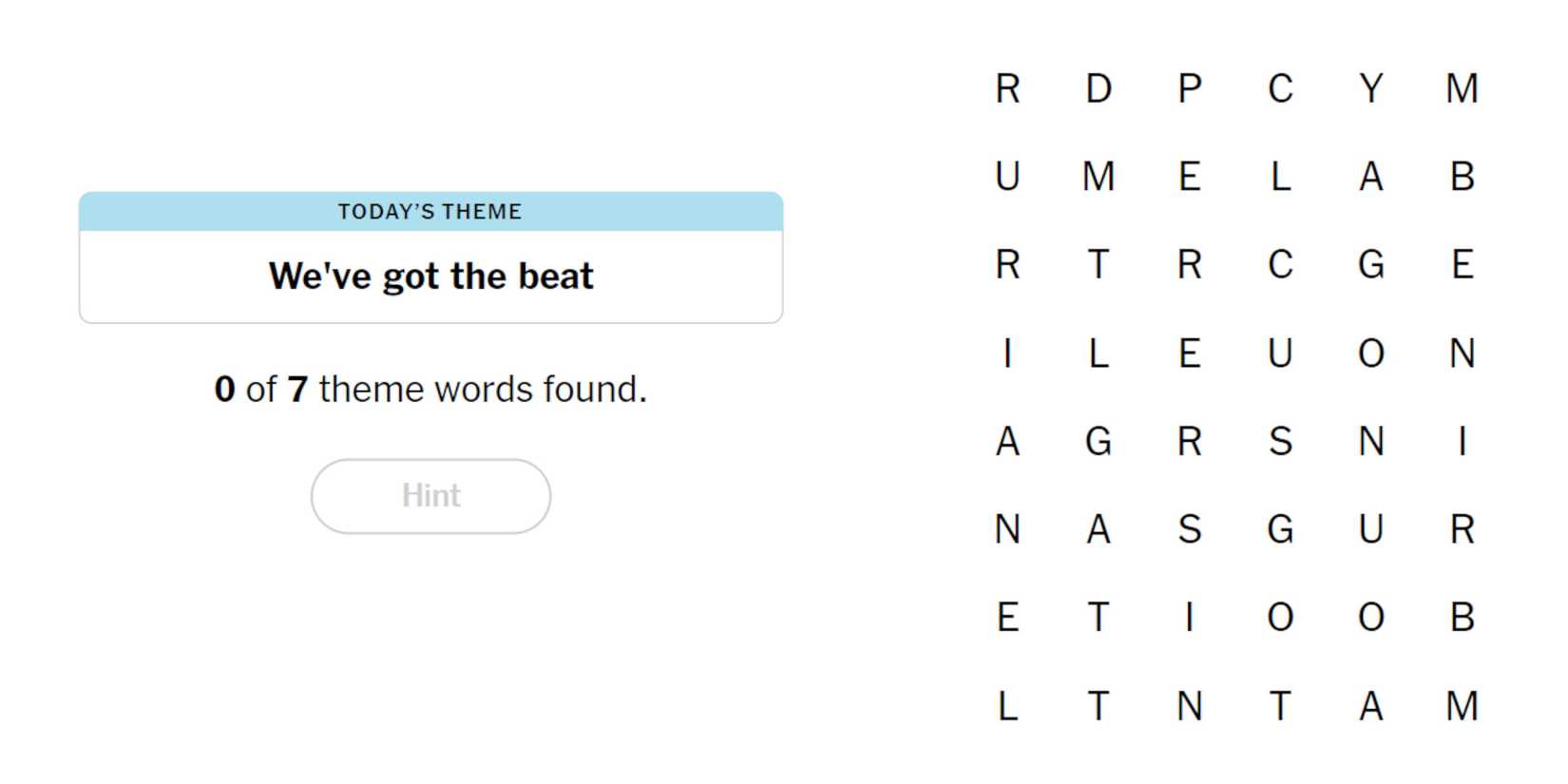Click the Hint button
The width and height of the screenshot is (1568, 784).
click(430, 496)
